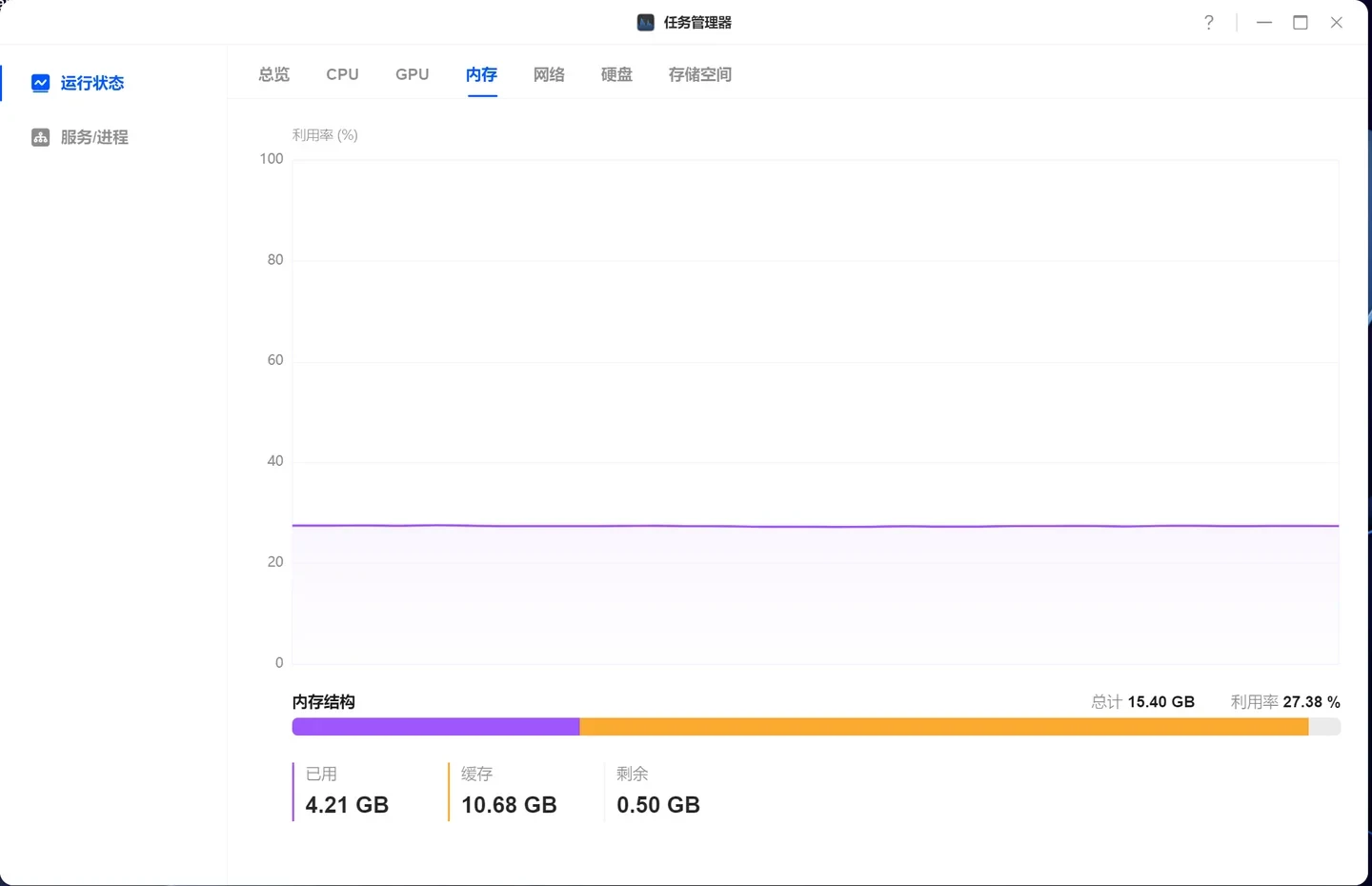
Task: Click the 总计 15.40 GB text
Action: 1143,702
